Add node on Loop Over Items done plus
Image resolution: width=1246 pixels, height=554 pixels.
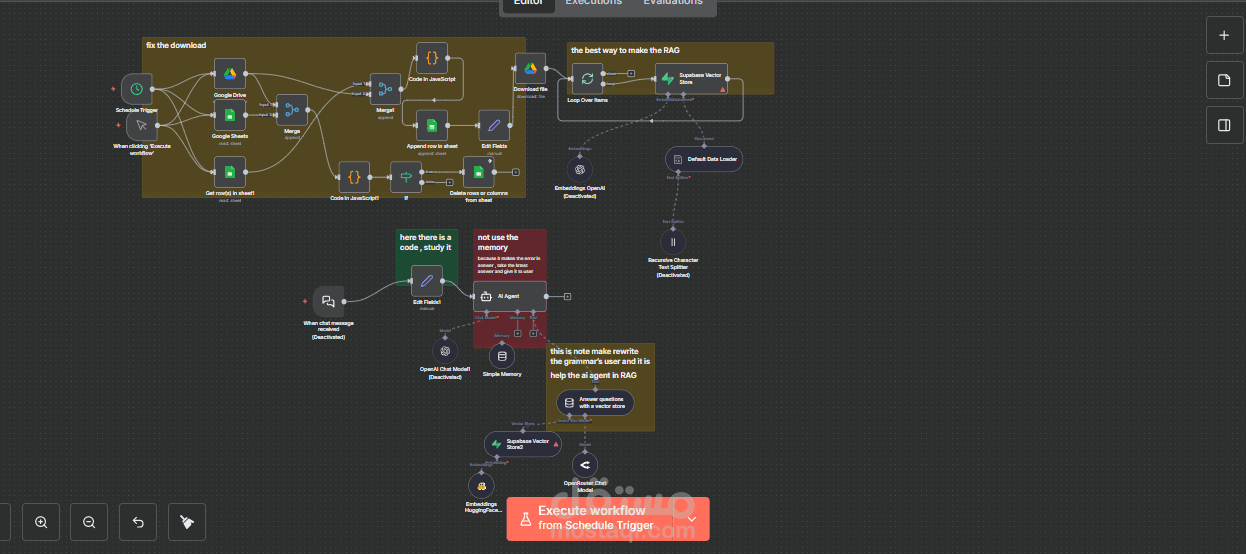point(631,73)
